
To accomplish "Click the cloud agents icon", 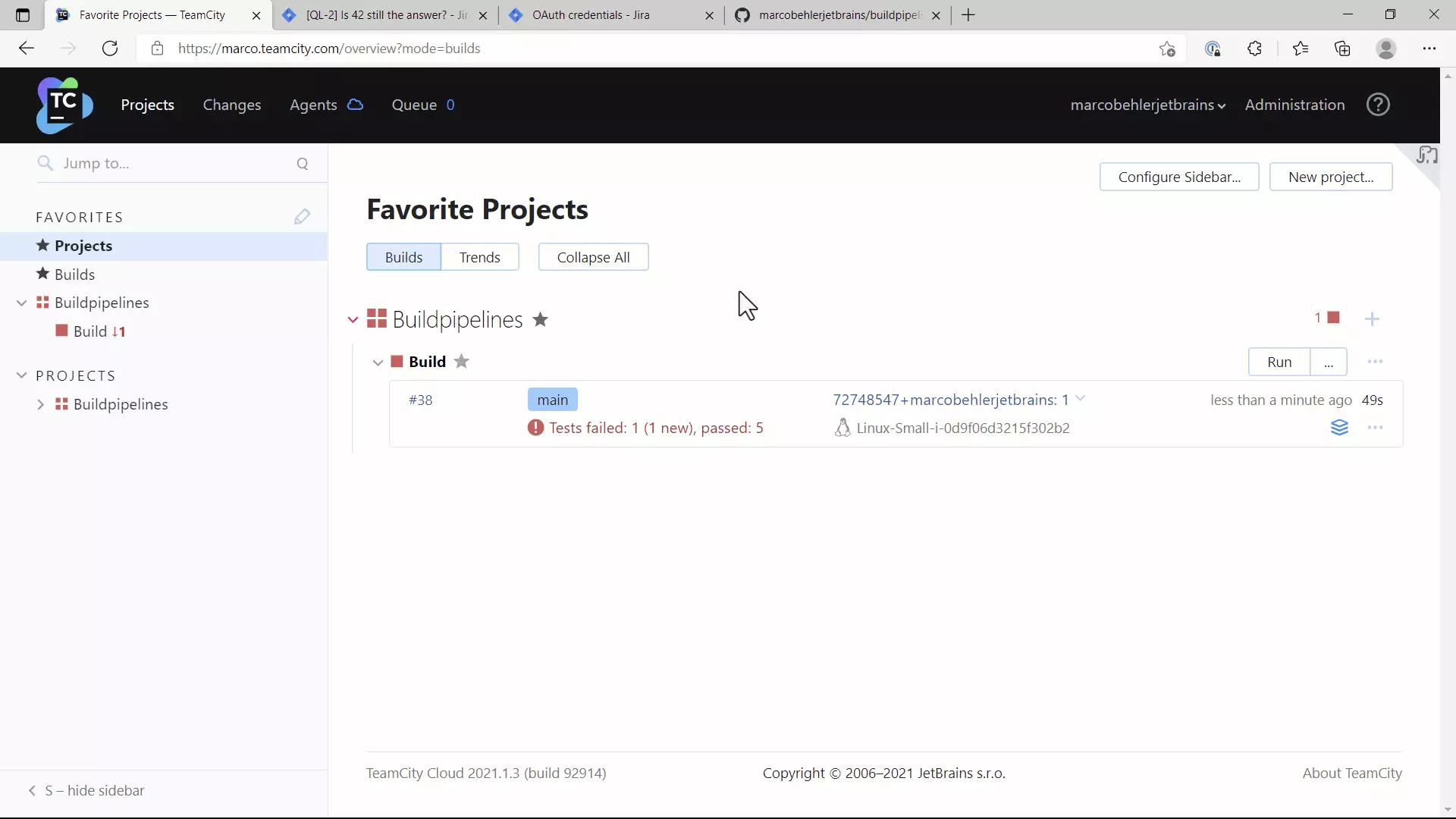I will [x=355, y=105].
